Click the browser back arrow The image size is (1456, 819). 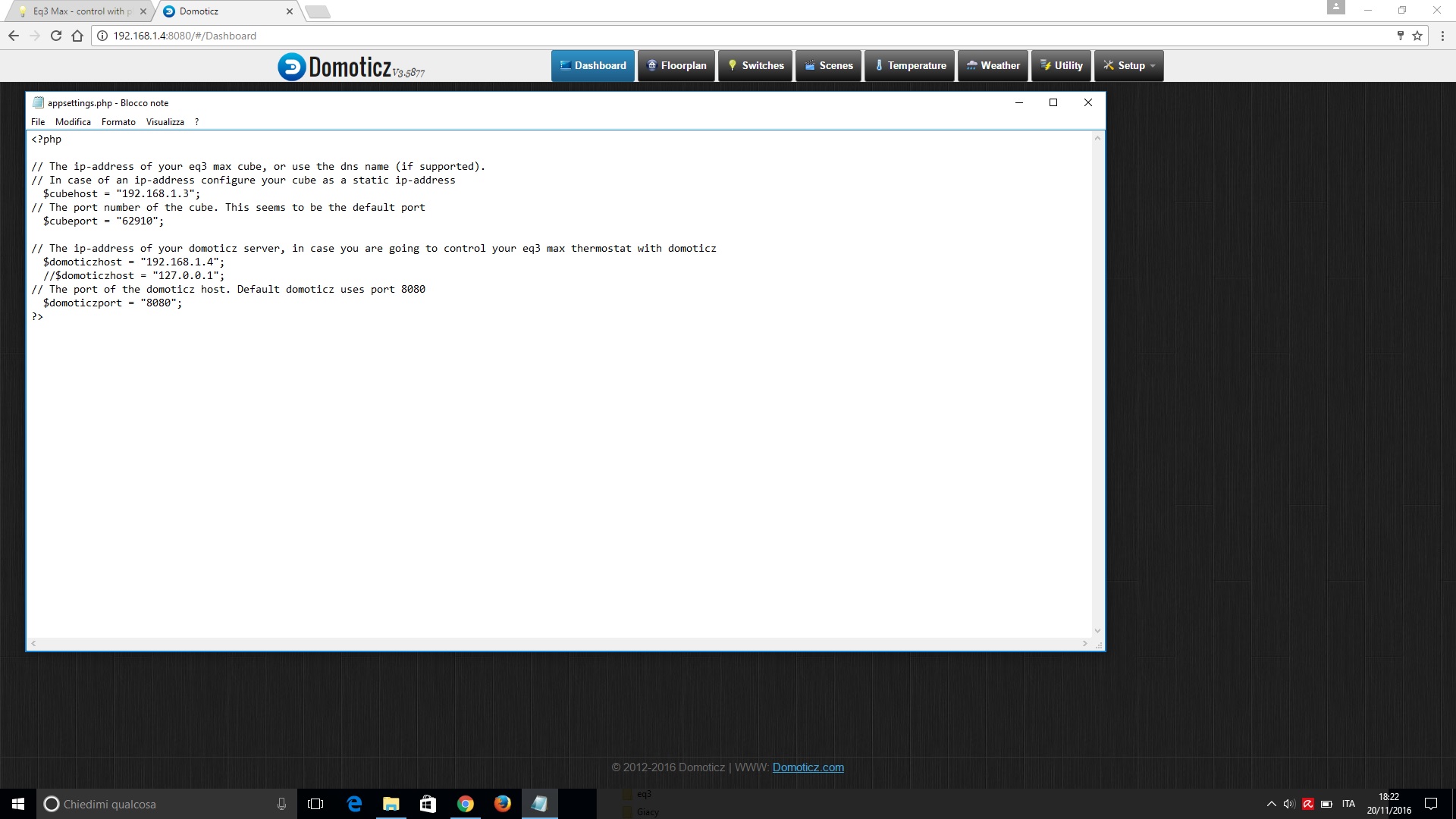(x=14, y=36)
